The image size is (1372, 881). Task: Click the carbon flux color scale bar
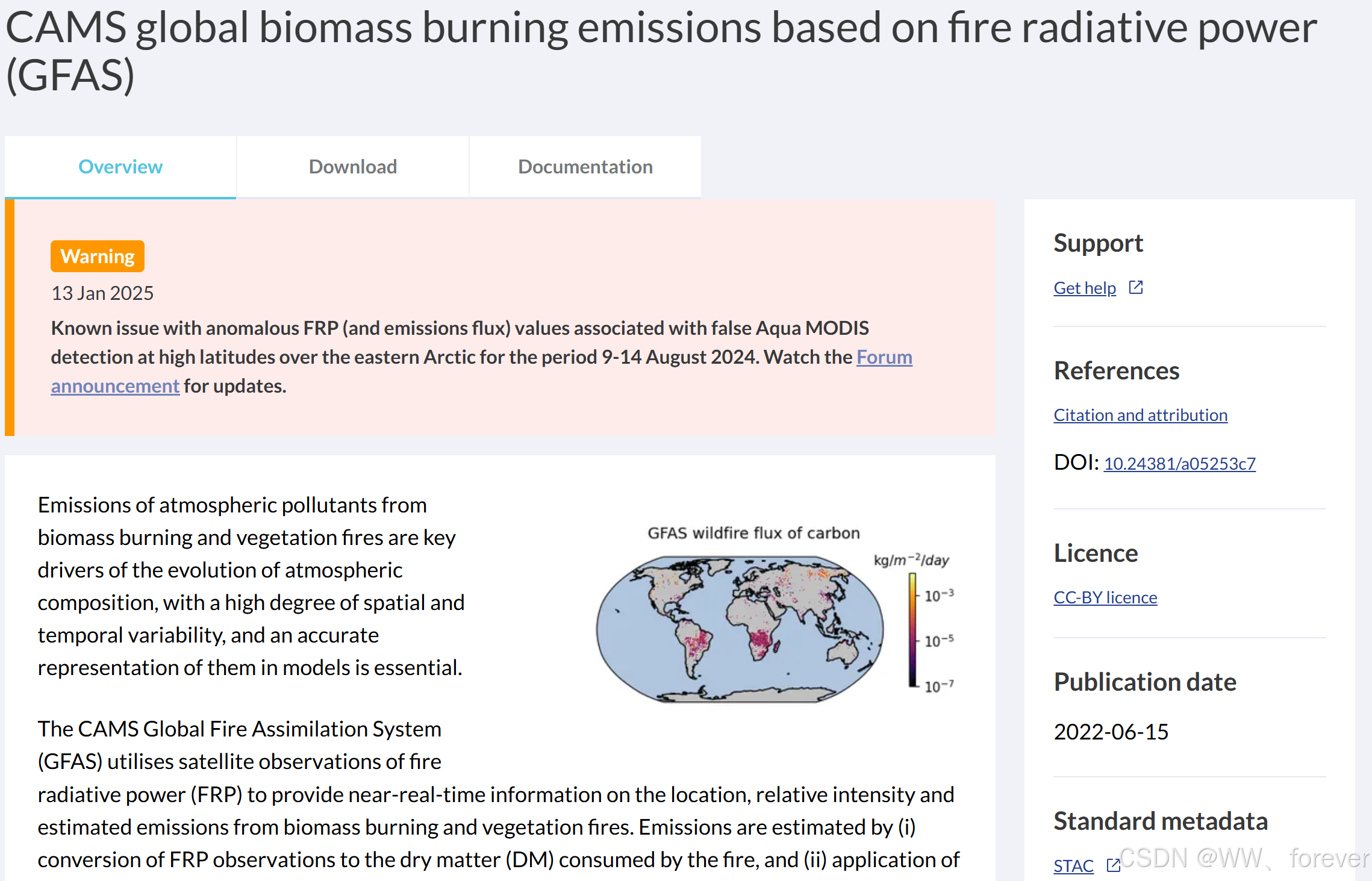click(912, 629)
